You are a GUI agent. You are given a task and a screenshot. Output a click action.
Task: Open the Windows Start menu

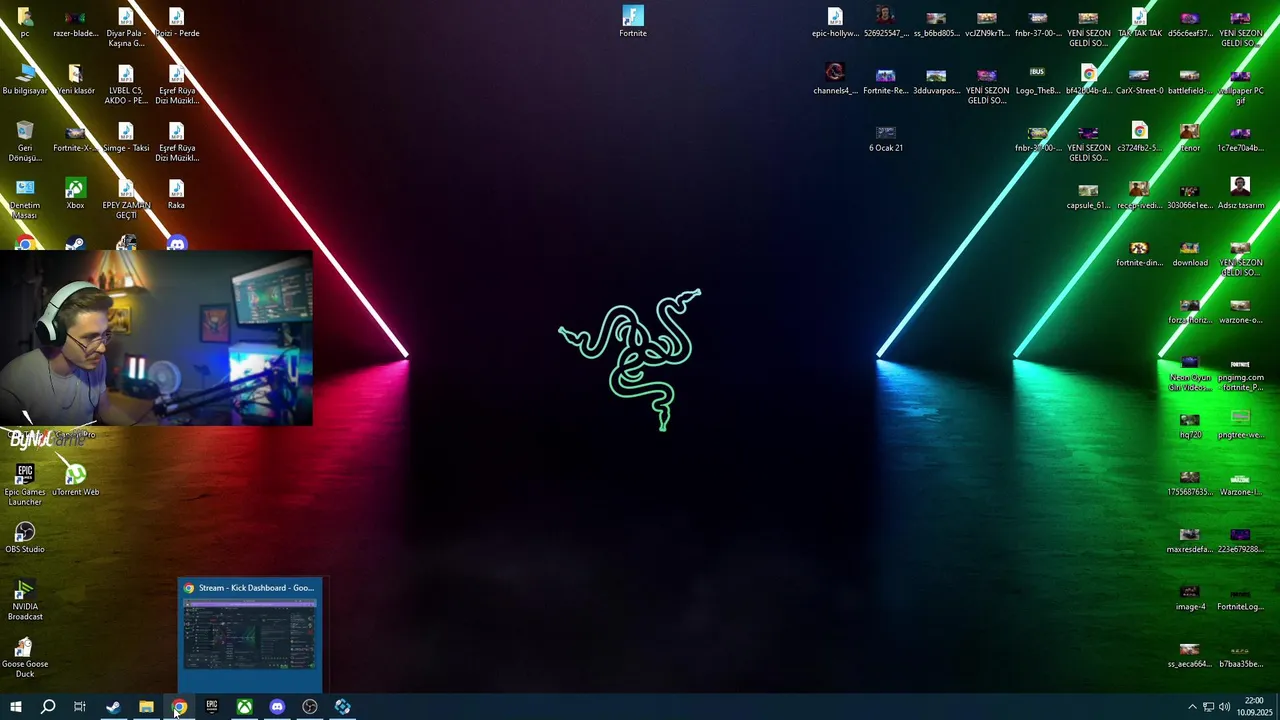pyautogui.click(x=15, y=707)
